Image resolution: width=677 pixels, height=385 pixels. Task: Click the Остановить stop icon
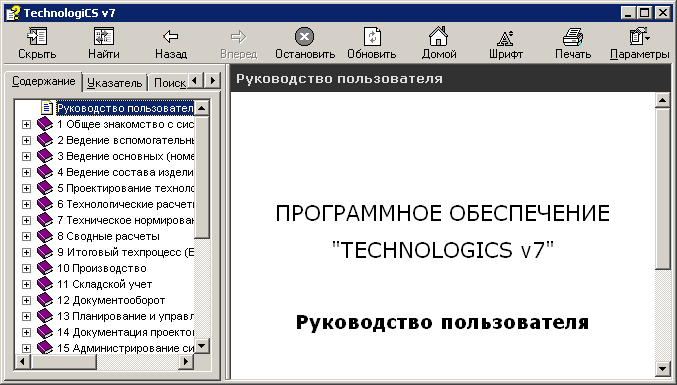[304, 36]
